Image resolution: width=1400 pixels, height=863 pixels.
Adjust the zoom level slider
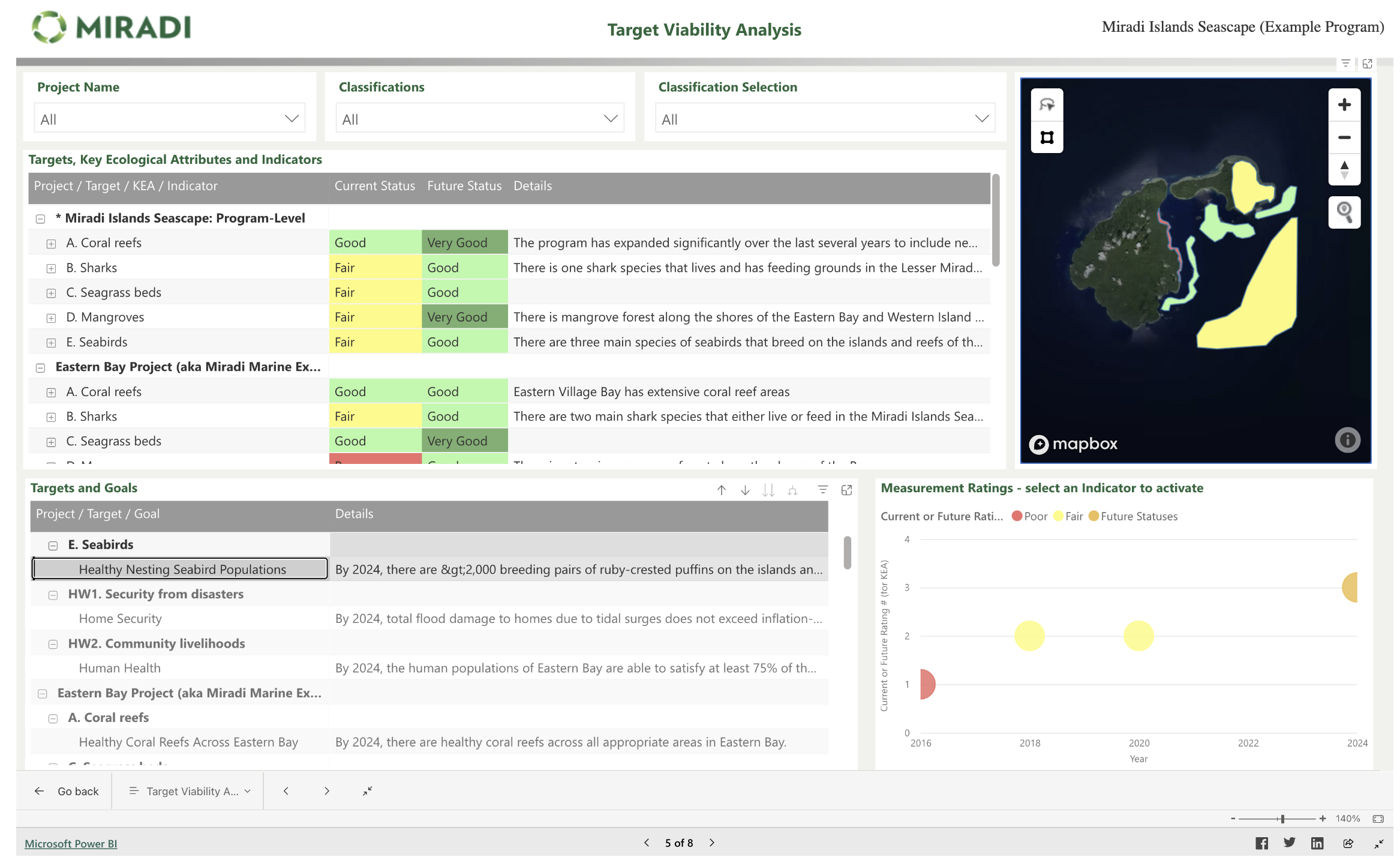click(x=1282, y=819)
